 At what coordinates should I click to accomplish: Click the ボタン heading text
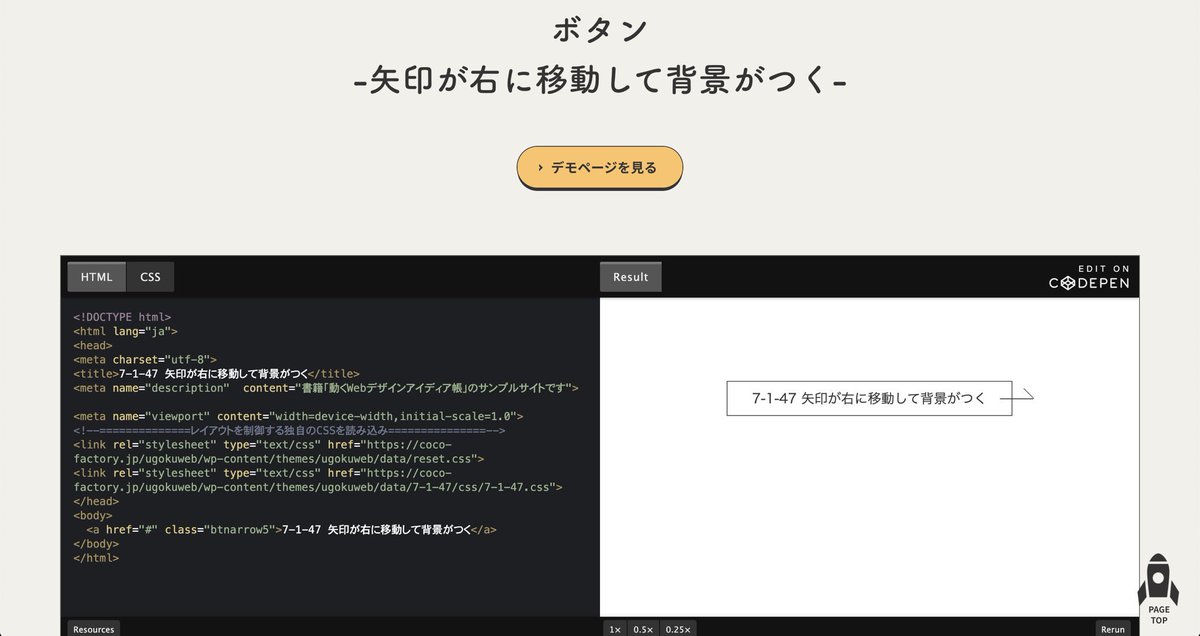click(x=600, y=30)
